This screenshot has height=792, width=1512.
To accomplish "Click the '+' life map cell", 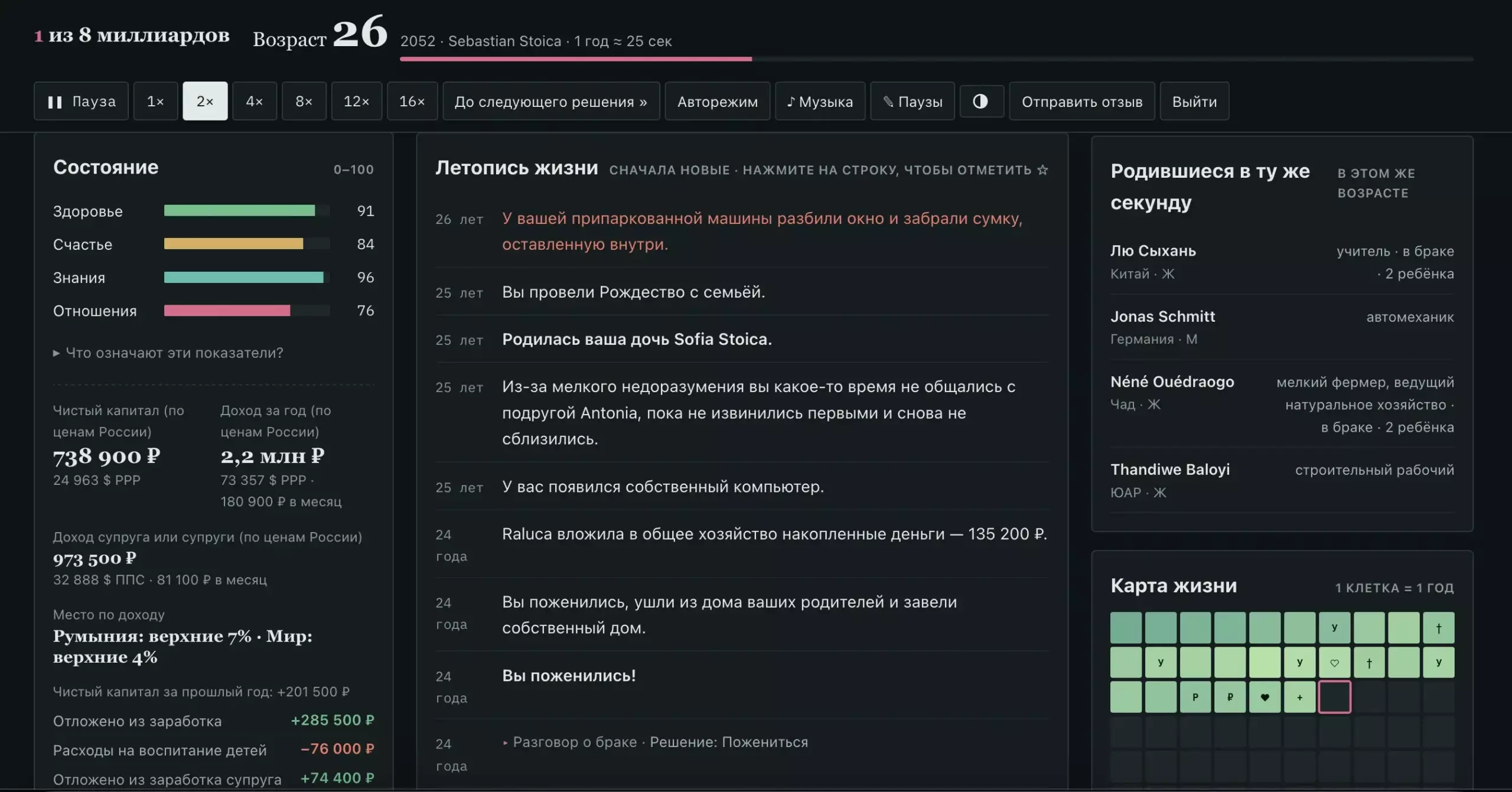I will 1299,697.
